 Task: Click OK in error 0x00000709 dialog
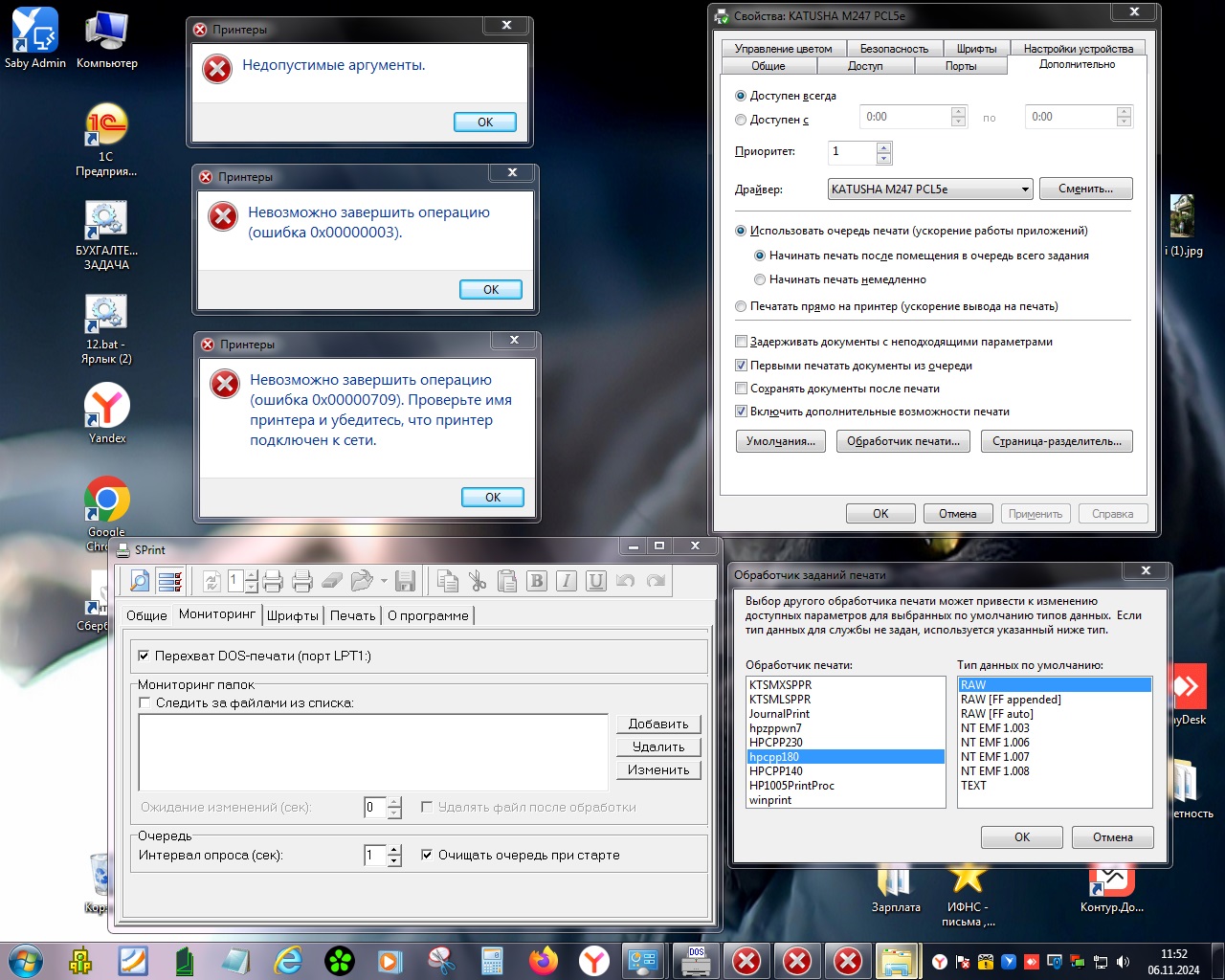tap(493, 497)
